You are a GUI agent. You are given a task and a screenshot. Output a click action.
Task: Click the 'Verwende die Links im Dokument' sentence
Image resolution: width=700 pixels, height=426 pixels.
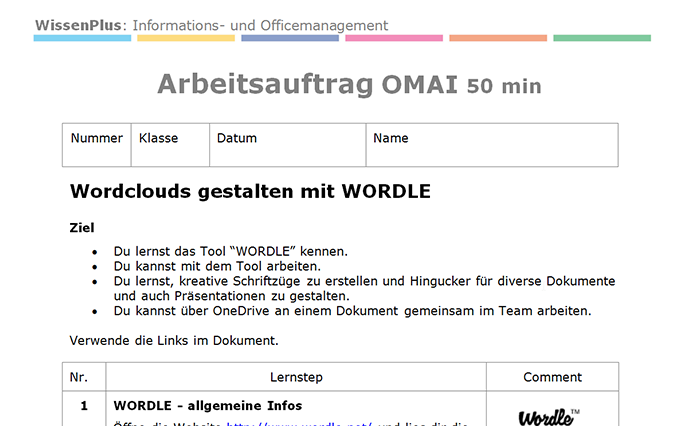(x=173, y=341)
